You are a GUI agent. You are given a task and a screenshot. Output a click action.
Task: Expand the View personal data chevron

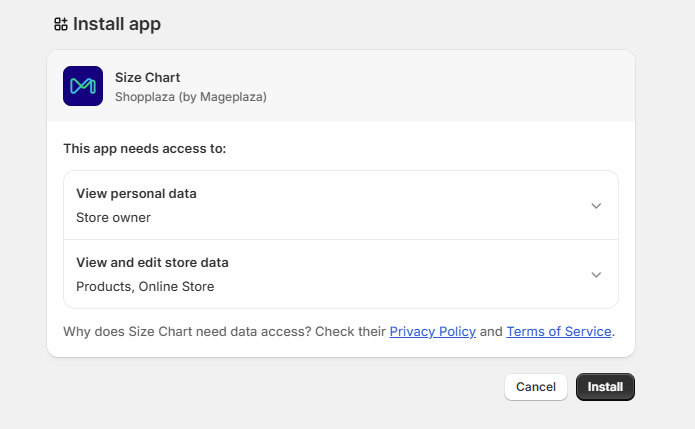[596, 206]
